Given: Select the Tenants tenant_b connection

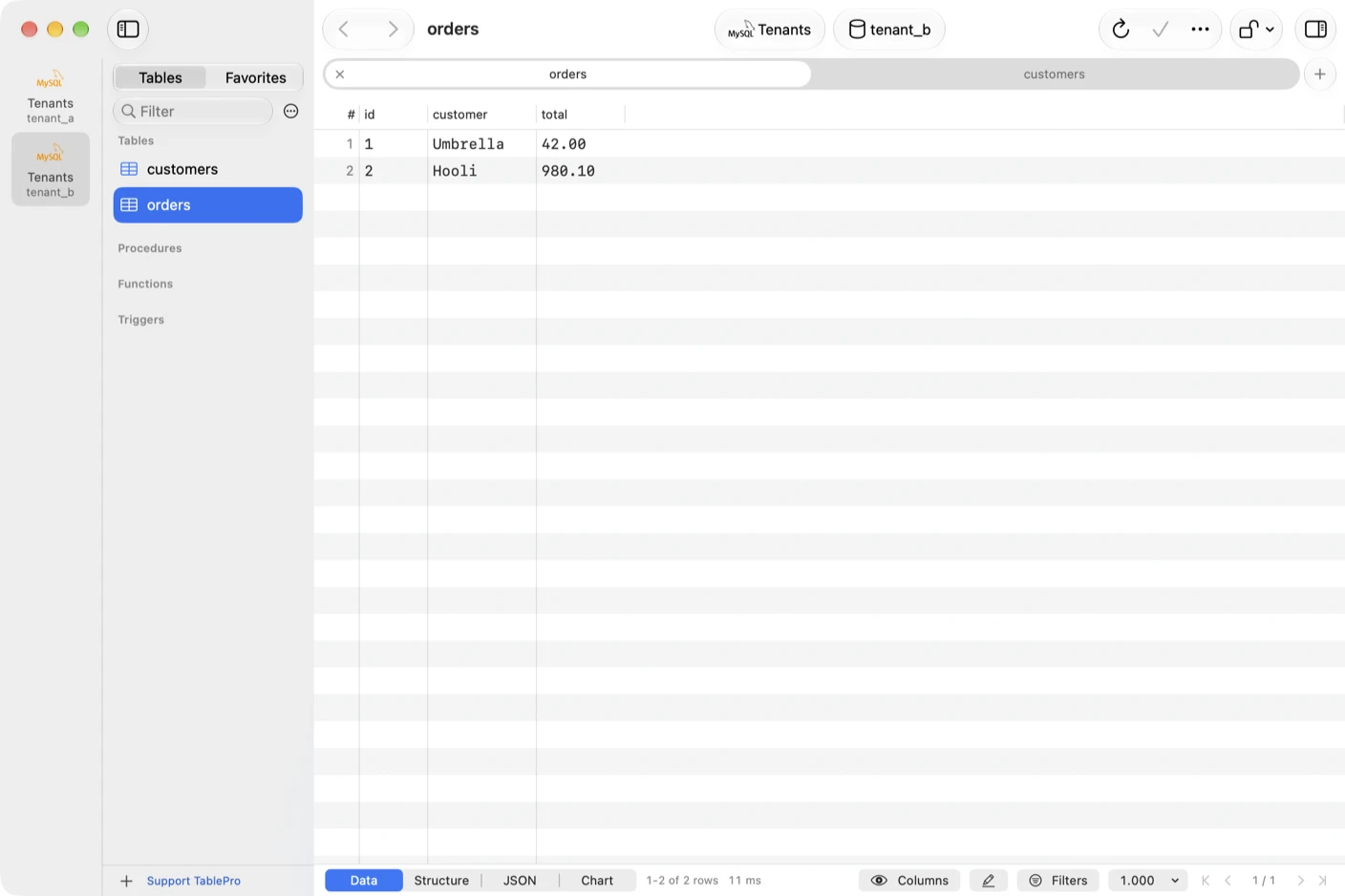Looking at the screenshot, I should (x=51, y=169).
